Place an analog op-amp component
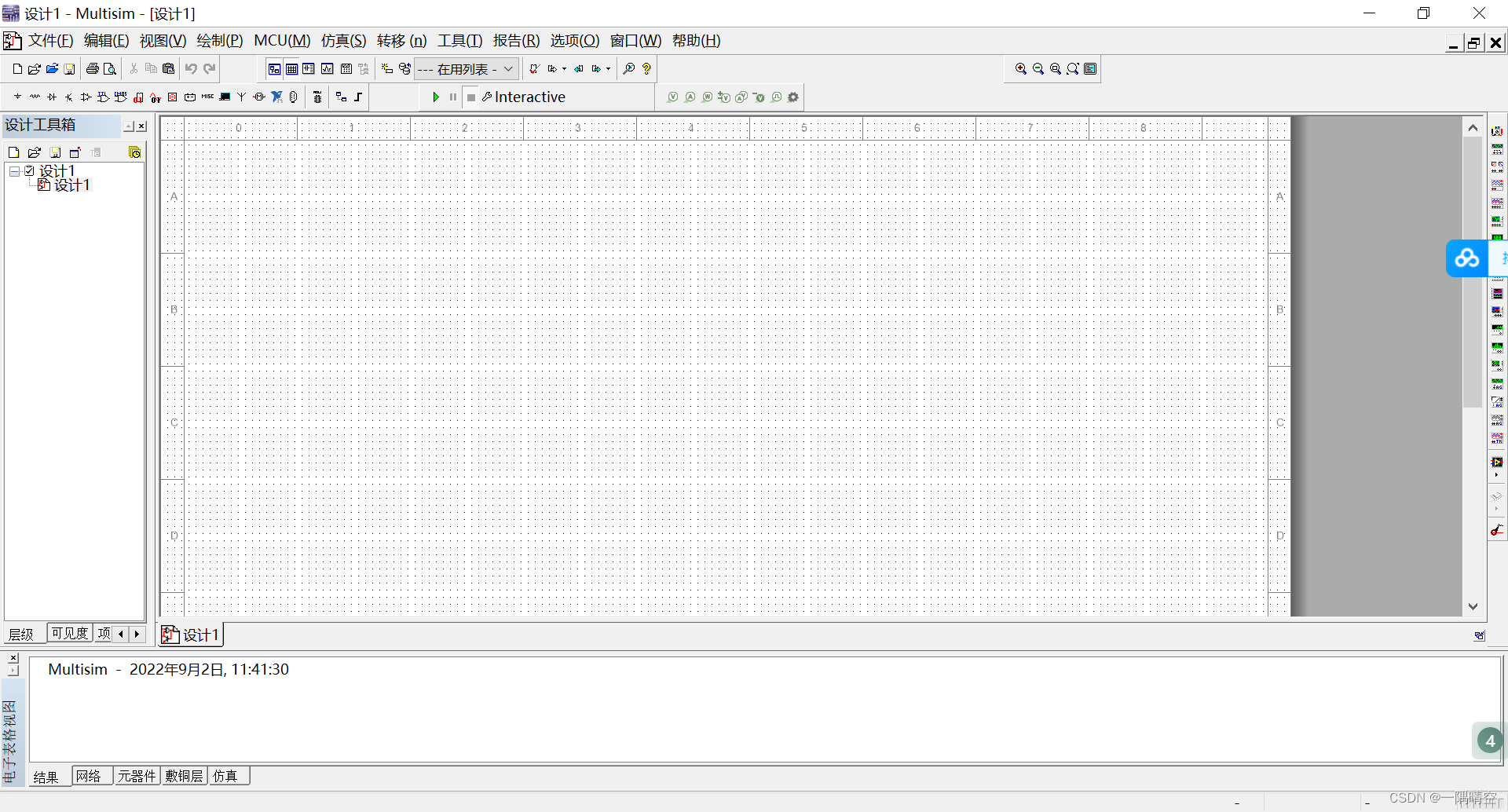The height and width of the screenshot is (812, 1508). [86, 97]
